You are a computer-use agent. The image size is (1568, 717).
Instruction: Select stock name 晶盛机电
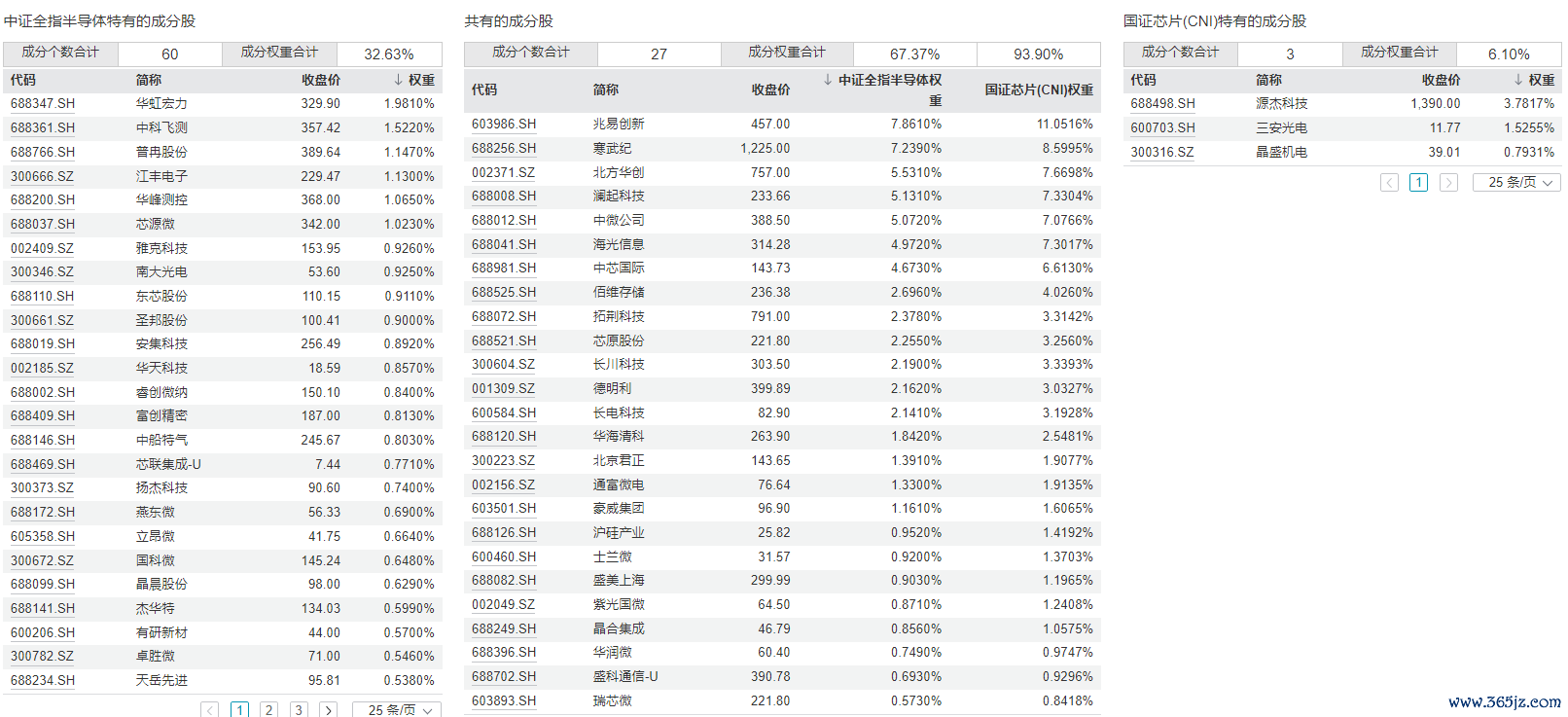coord(1281,152)
